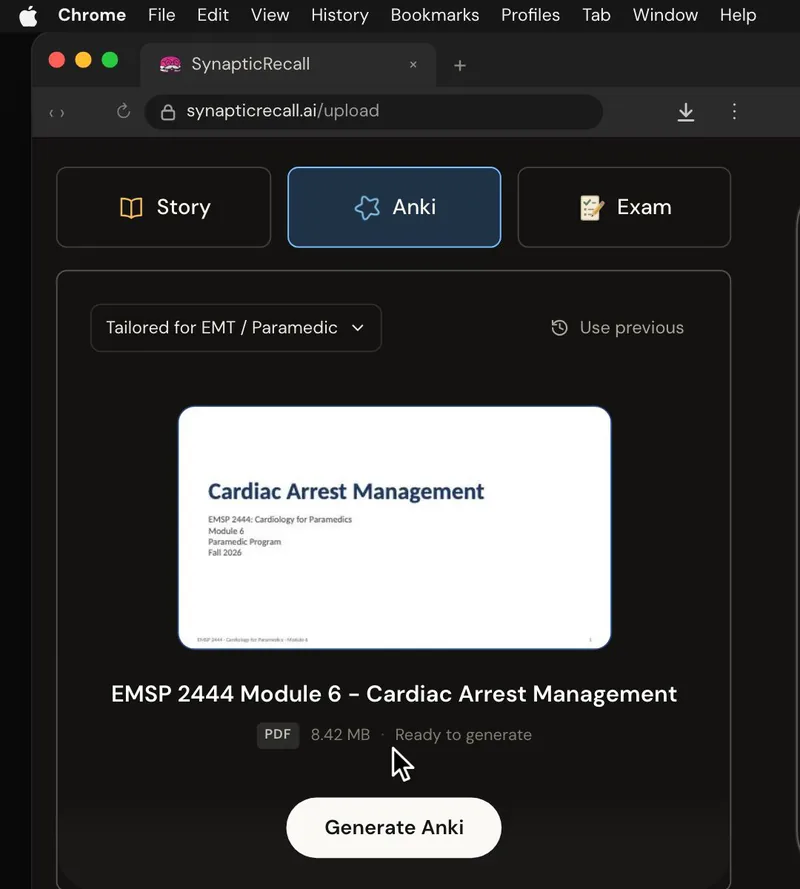Click the Cardiac Arrest Management slide thumbnail
This screenshot has height=889, width=800.
pos(395,527)
